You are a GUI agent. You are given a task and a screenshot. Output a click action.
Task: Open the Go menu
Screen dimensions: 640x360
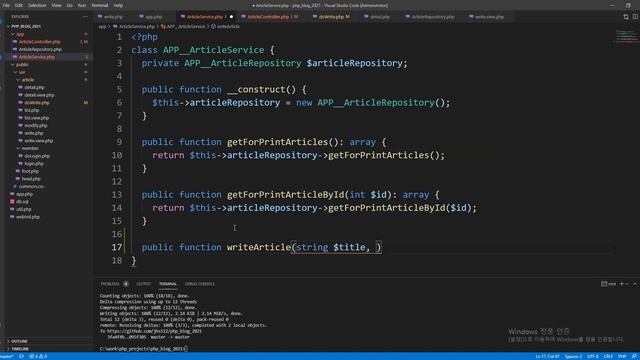69,5
